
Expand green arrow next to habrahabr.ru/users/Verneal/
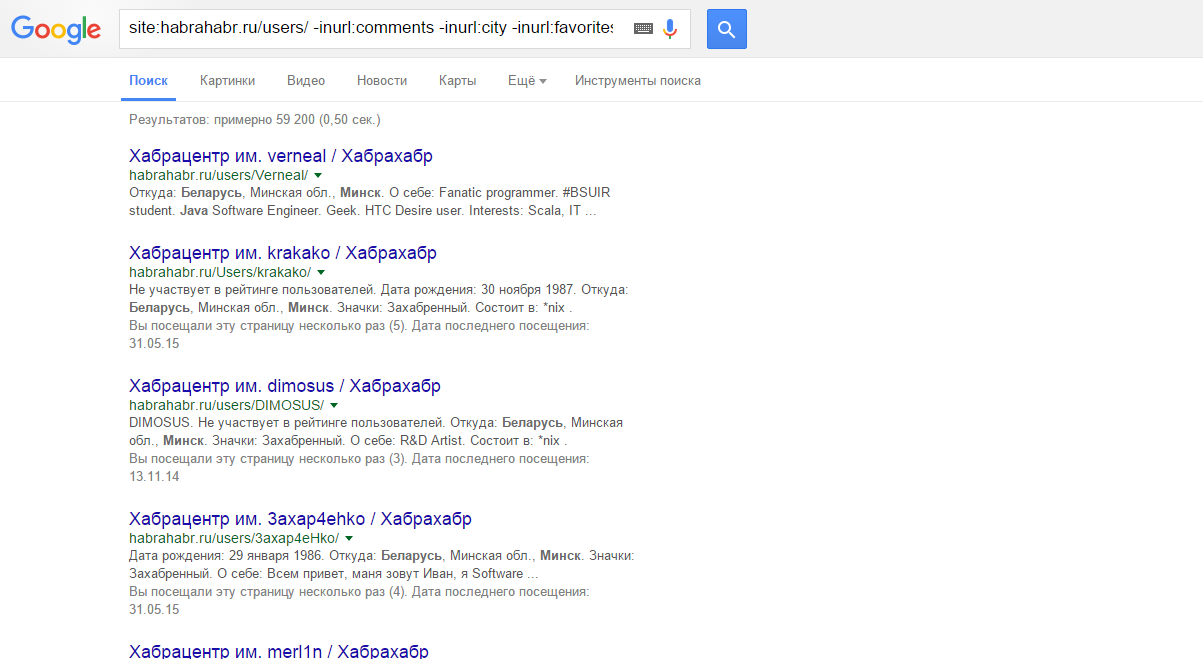(x=318, y=175)
